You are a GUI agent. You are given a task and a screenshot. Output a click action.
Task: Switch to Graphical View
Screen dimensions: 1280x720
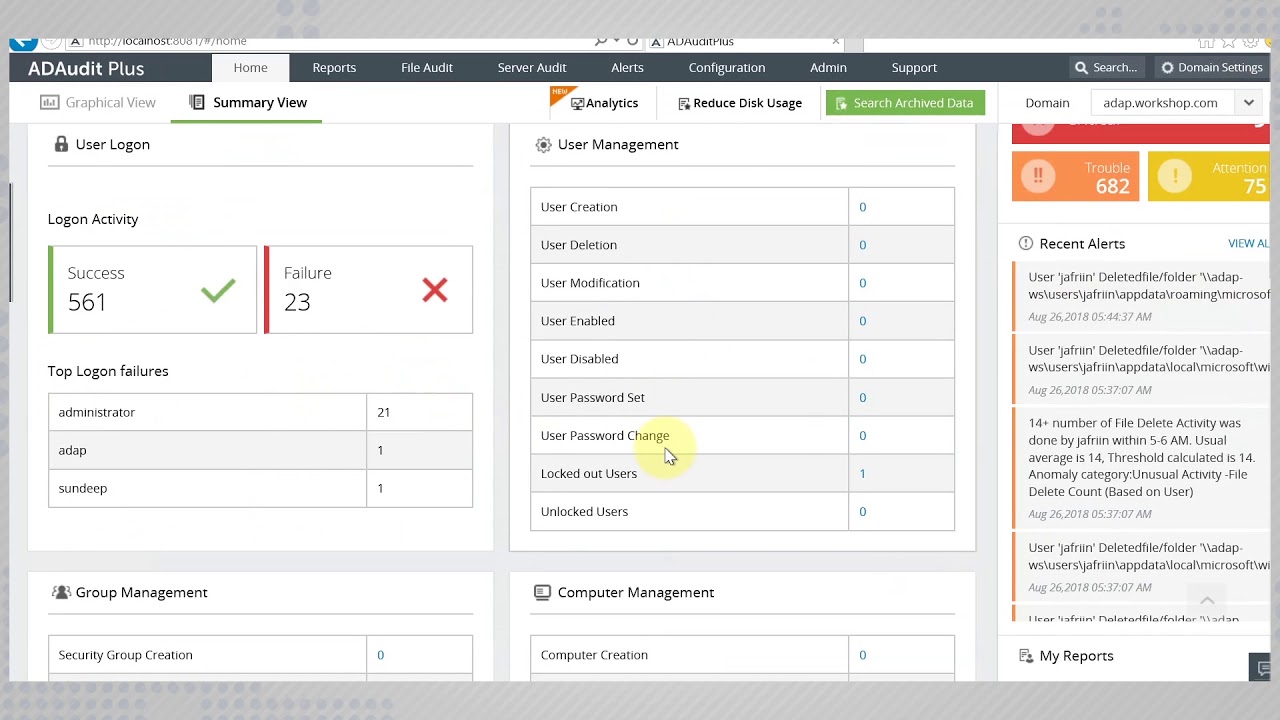pyautogui.click(x=98, y=102)
